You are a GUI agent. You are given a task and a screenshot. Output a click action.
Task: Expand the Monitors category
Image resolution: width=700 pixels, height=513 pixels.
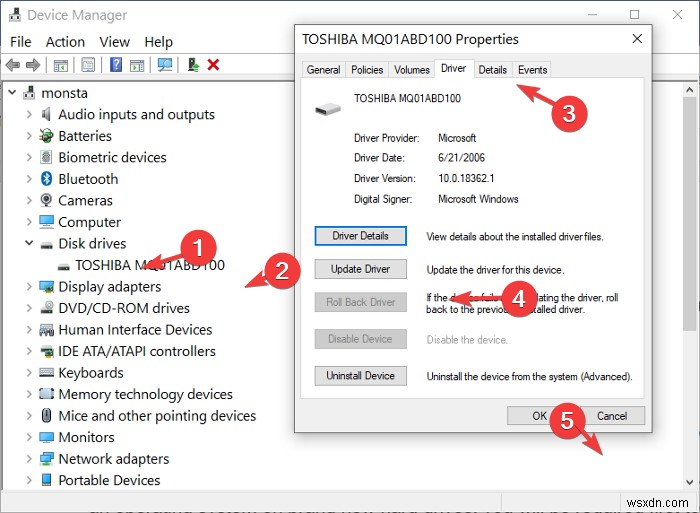coord(29,437)
